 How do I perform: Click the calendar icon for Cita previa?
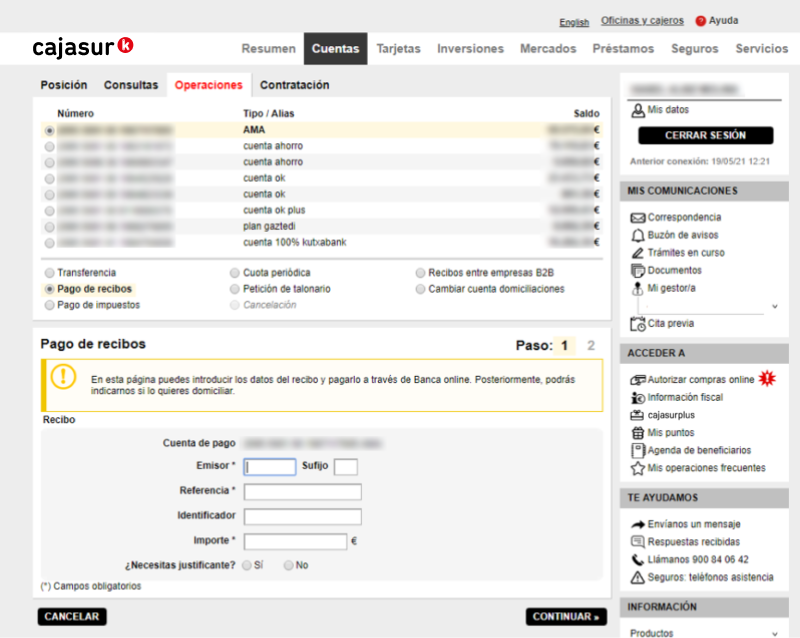637,324
